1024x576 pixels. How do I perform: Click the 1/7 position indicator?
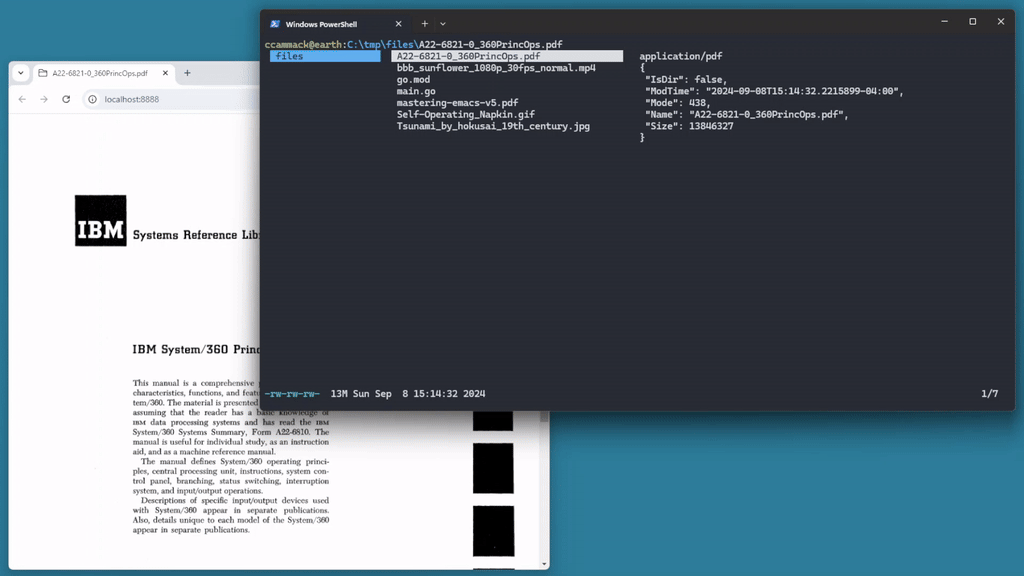point(989,394)
